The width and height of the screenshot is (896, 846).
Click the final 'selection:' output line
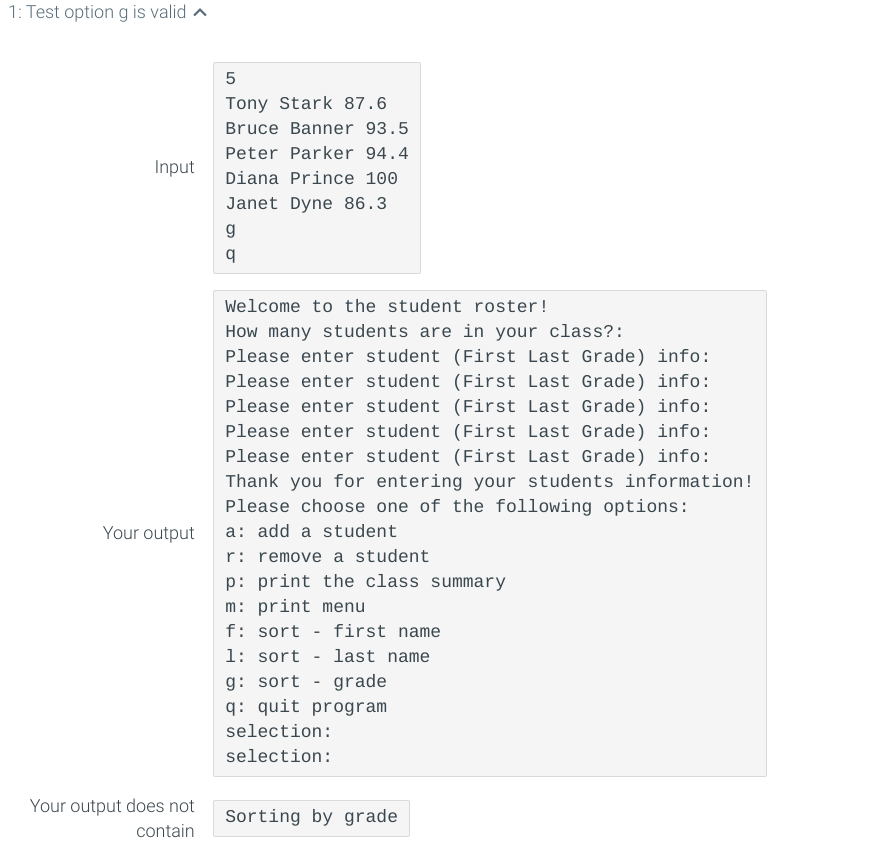point(278,756)
